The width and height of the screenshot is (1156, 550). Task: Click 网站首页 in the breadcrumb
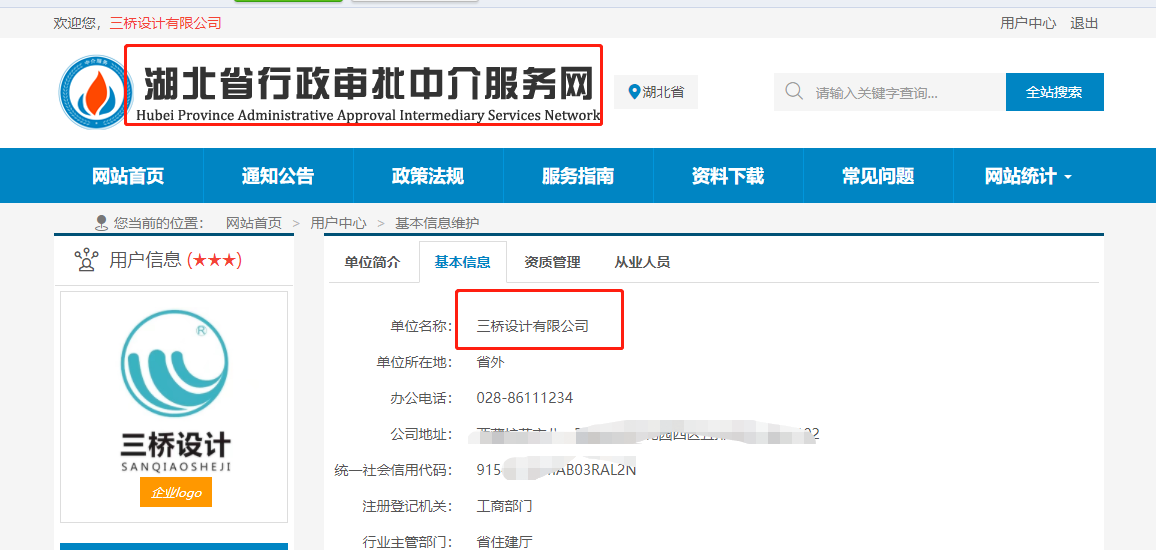pyautogui.click(x=254, y=223)
